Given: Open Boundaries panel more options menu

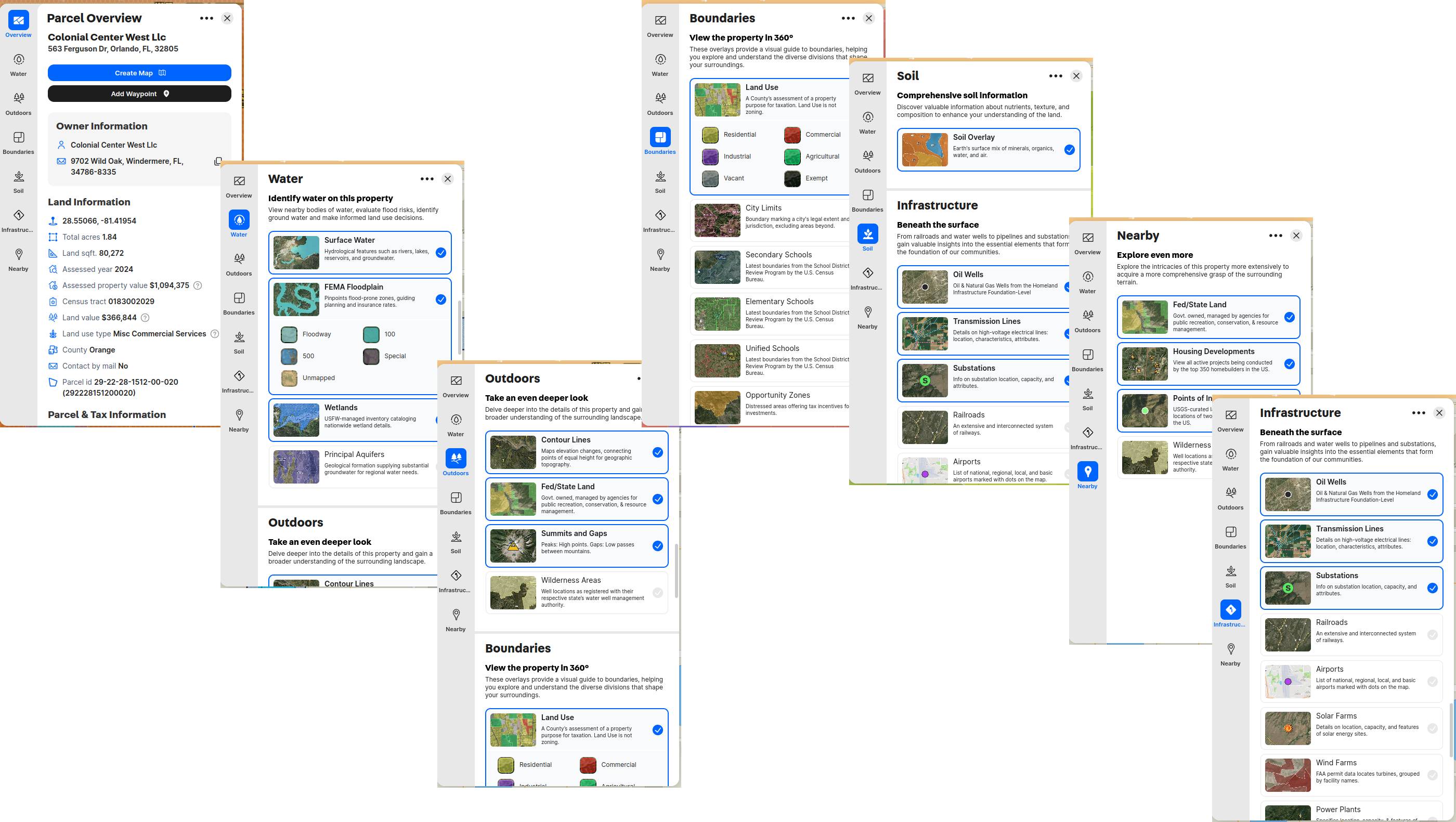Looking at the screenshot, I should [x=848, y=18].
